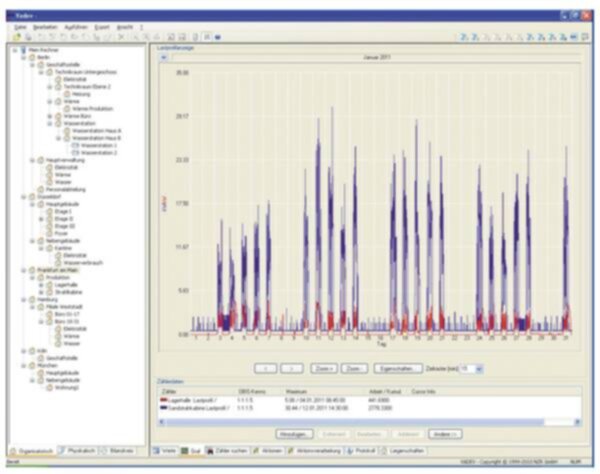Image resolution: width=600 pixels, height=474 pixels.
Task: Click the blue round toolbar icon
Action: (218, 37)
